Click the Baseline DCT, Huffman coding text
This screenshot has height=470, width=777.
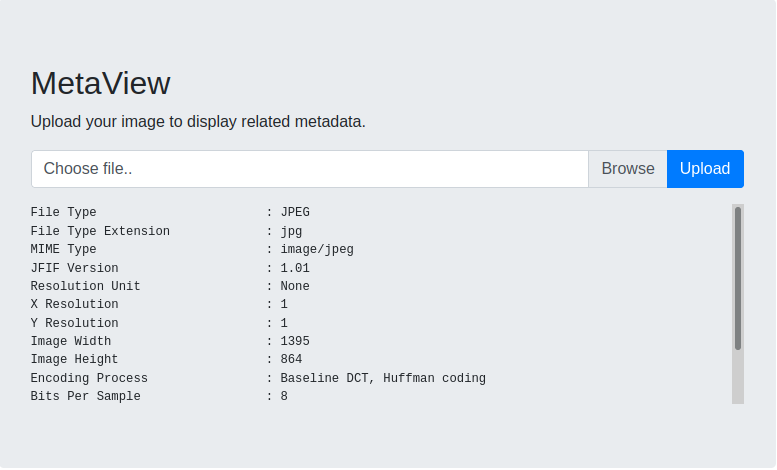coord(383,378)
